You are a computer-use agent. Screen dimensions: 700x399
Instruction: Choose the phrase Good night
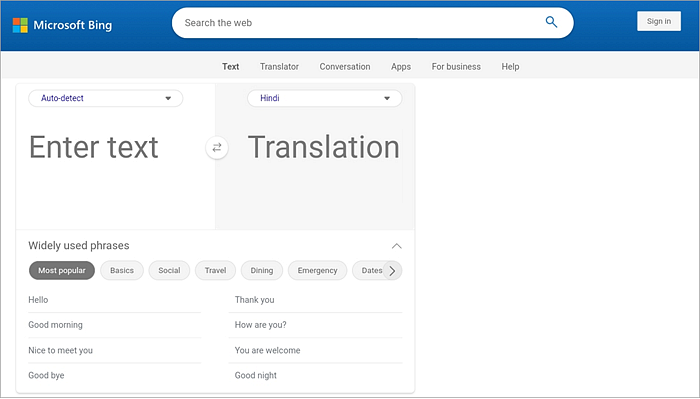(x=316, y=375)
